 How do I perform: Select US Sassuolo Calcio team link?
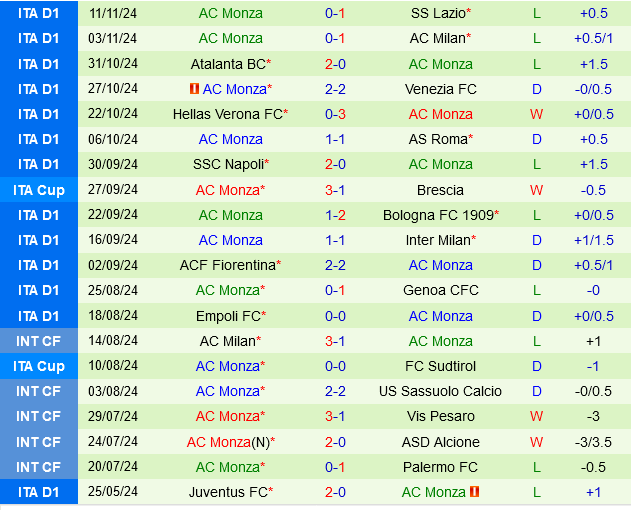pyautogui.click(x=440, y=391)
